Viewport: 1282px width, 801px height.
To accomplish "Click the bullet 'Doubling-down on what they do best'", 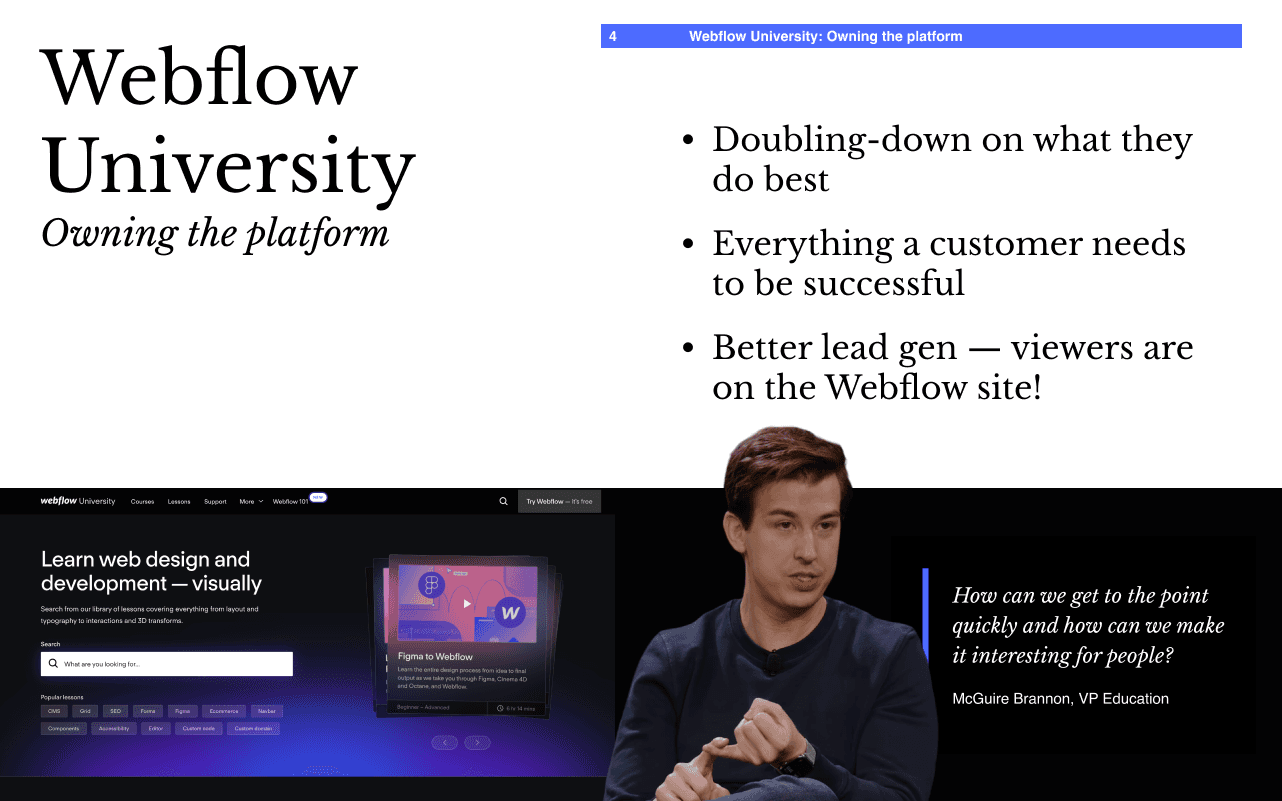I will pos(952,159).
